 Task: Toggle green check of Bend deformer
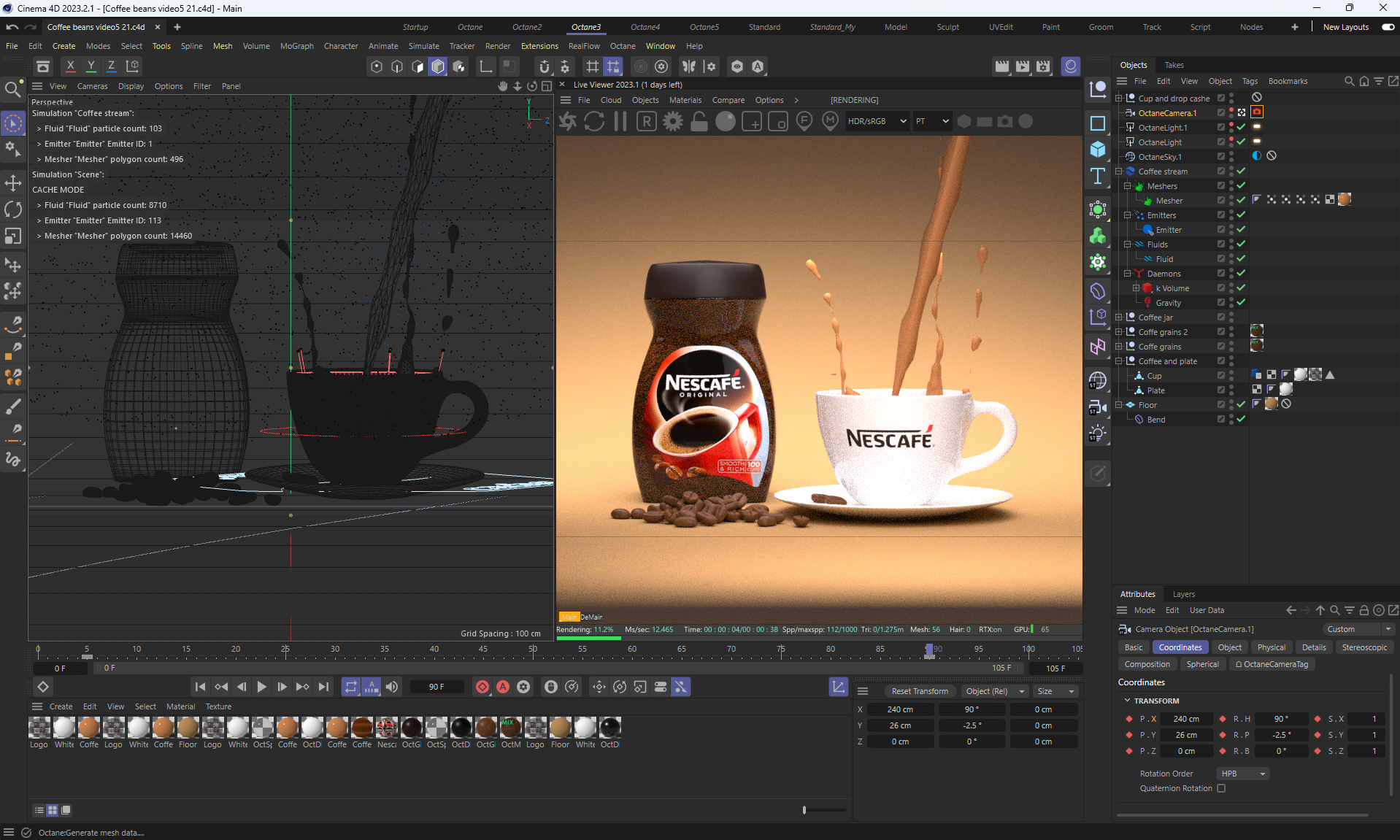1241,420
